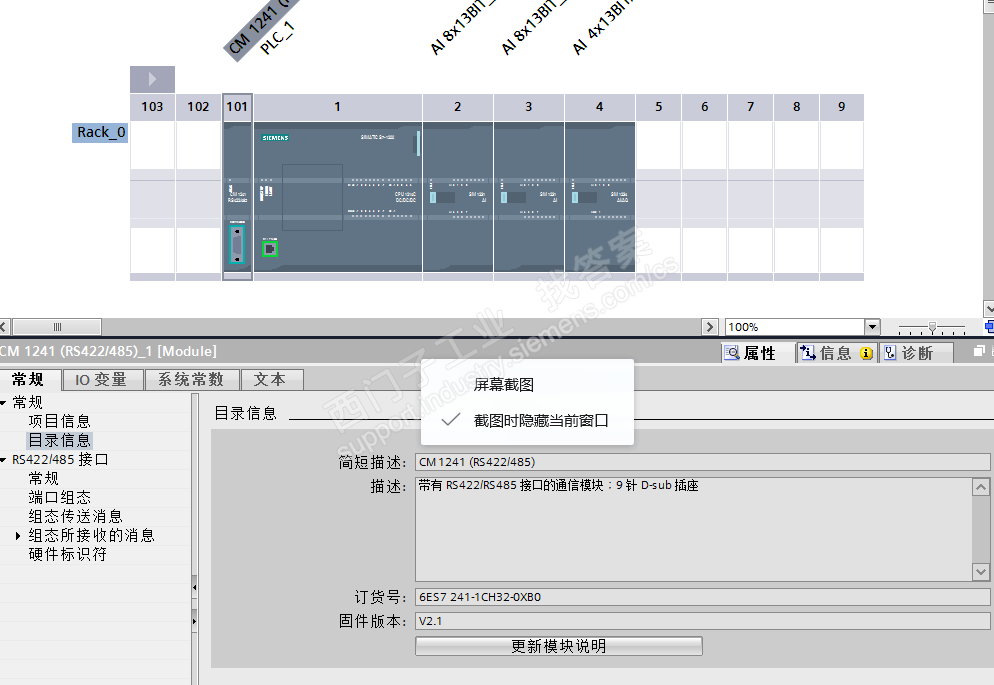The width and height of the screenshot is (994, 685).
Task: Select slot 102 header
Action: tap(198, 106)
